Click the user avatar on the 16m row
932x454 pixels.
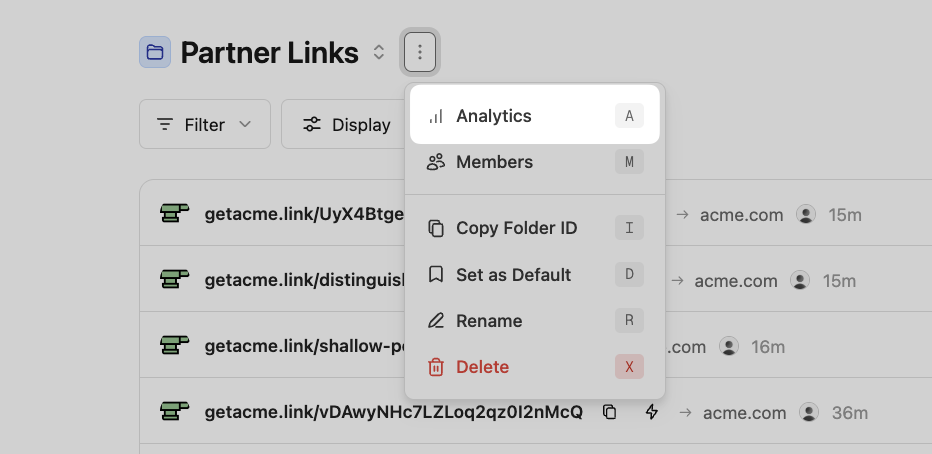coord(729,346)
